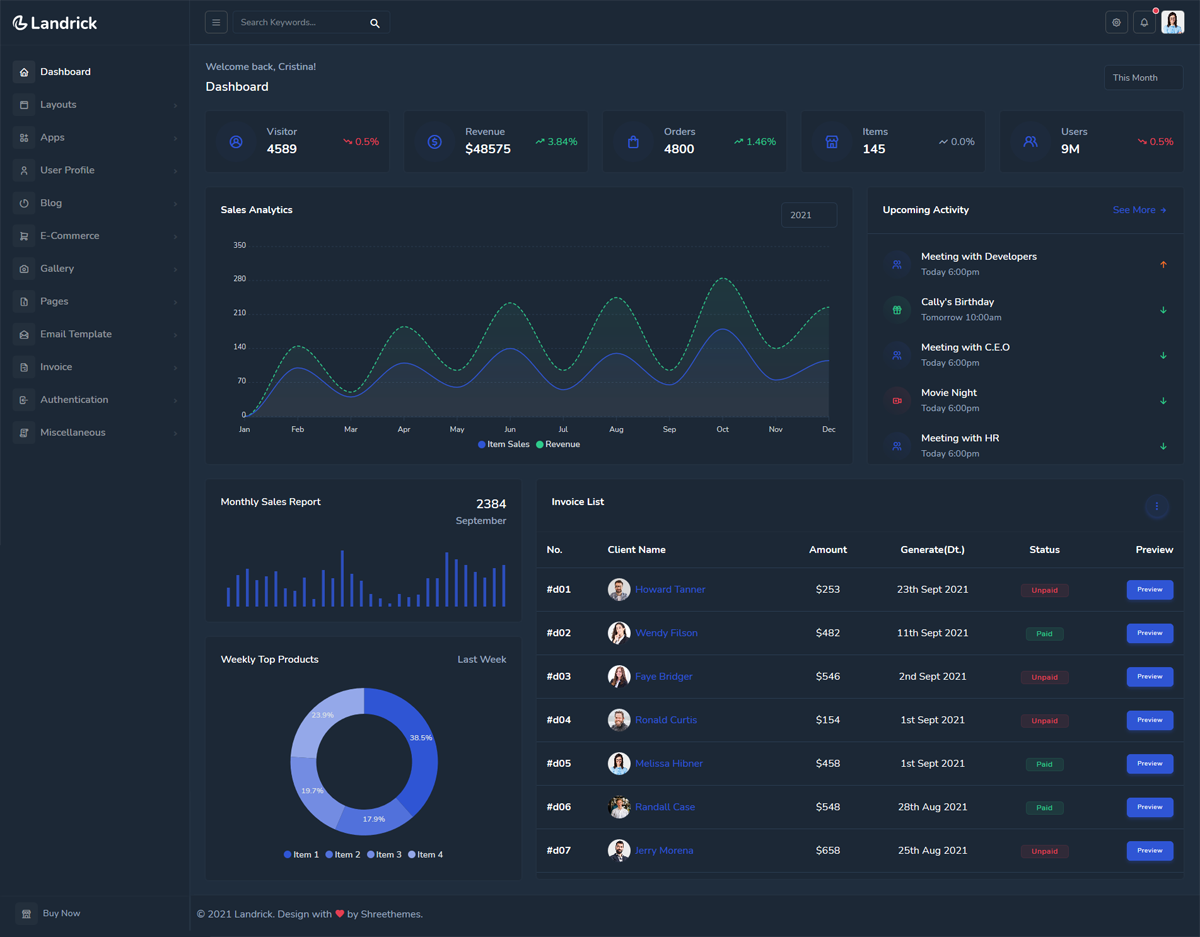Click the Buy Now store icon
Image resolution: width=1200 pixels, height=937 pixels.
[26, 913]
